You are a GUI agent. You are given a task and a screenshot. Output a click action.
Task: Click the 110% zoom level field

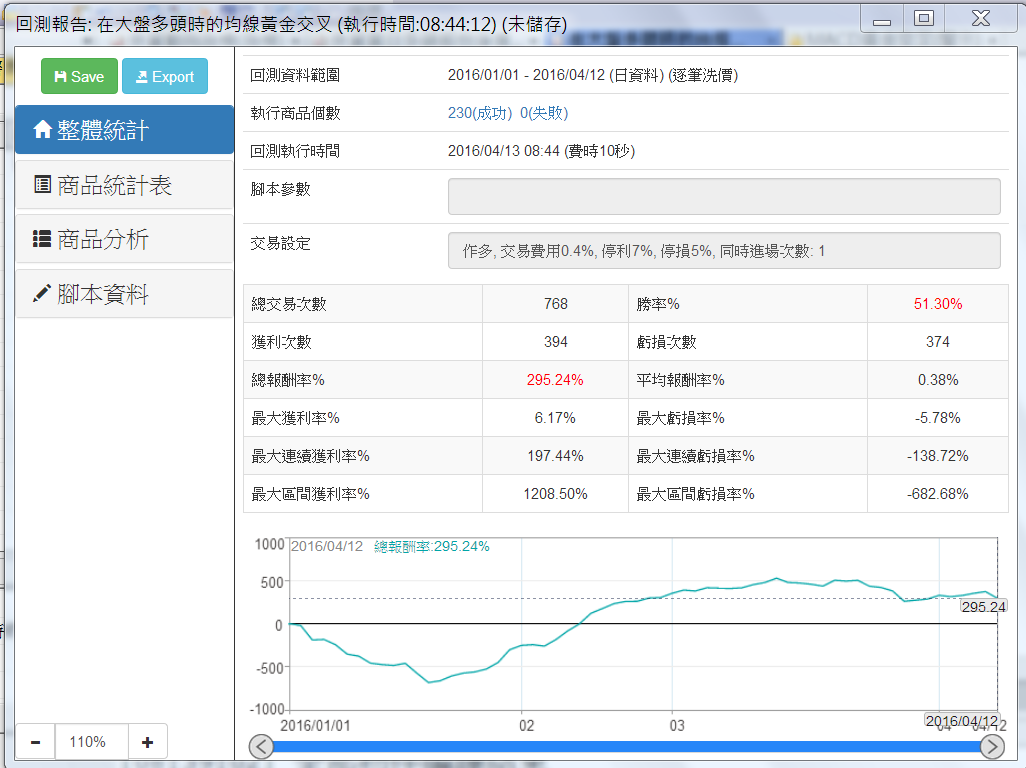click(x=91, y=742)
